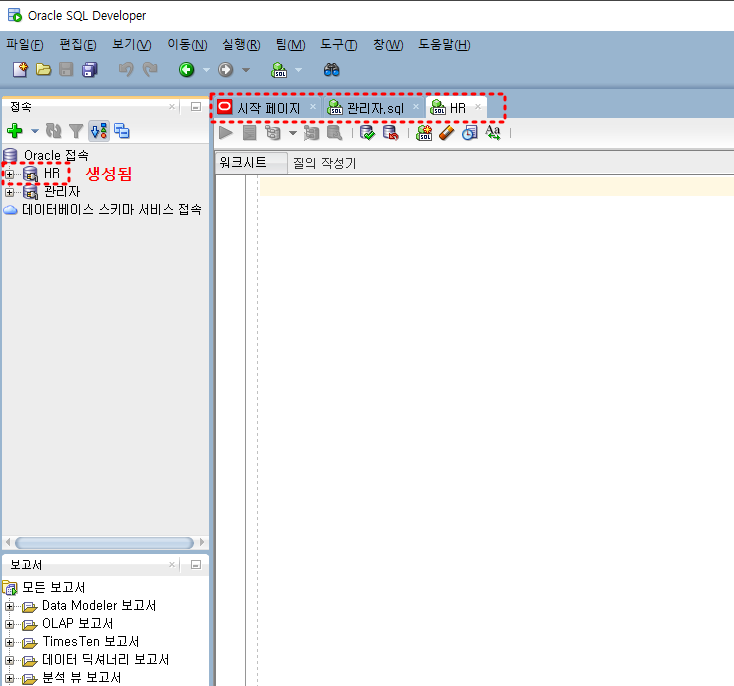Click the Redo arrow icon
The image size is (734, 686).
point(150,70)
